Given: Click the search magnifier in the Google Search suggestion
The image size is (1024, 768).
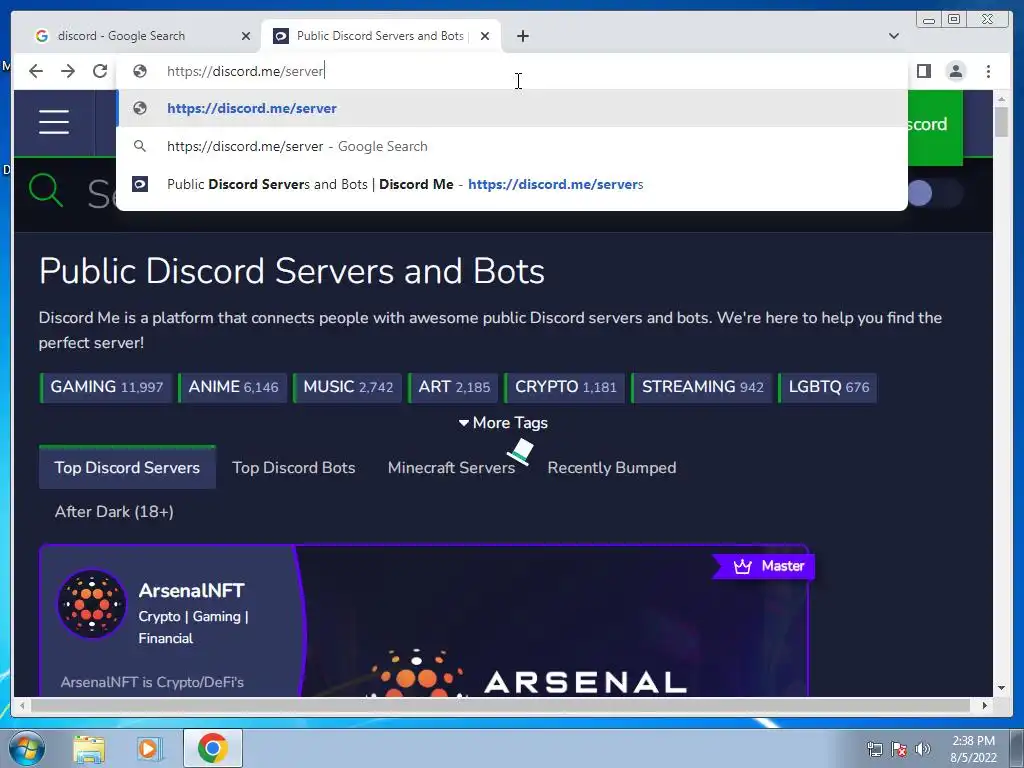Looking at the screenshot, I should pyautogui.click(x=140, y=146).
